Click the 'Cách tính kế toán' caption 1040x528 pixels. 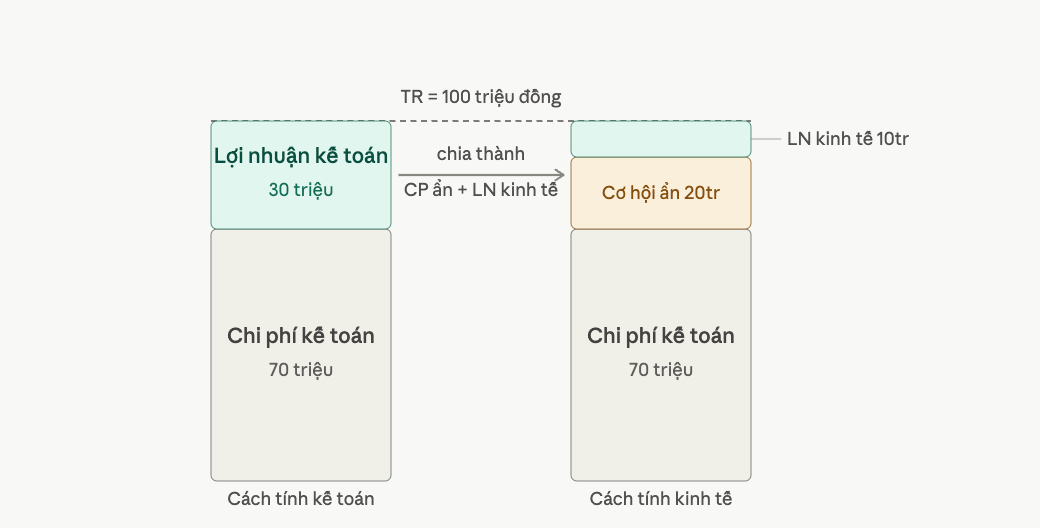[300, 499]
